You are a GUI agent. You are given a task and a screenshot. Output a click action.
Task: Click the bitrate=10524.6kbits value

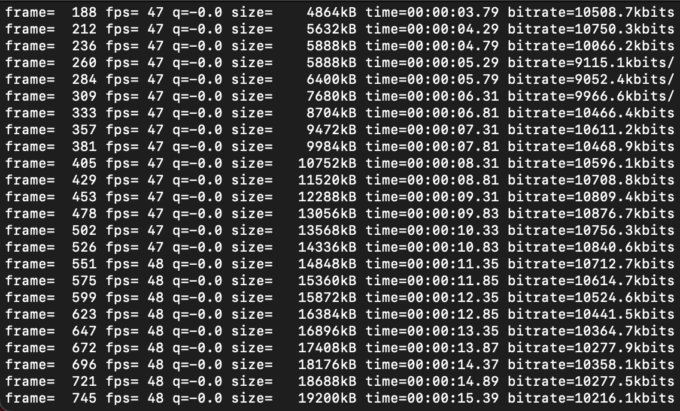pyautogui.click(x=591, y=298)
